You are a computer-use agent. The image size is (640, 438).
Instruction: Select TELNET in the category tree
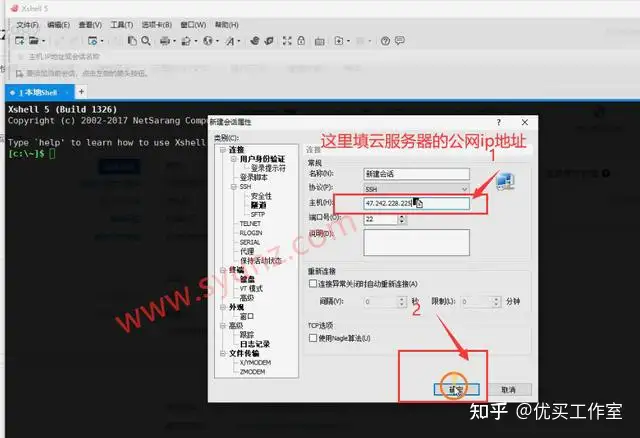pos(250,224)
